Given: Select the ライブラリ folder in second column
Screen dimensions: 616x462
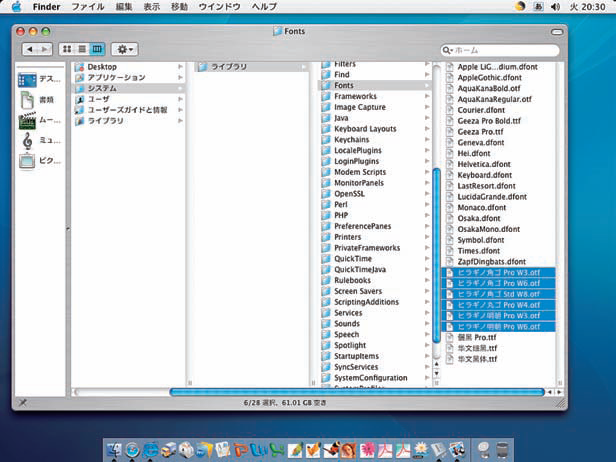Looking at the screenshot, I should [252, 67].
